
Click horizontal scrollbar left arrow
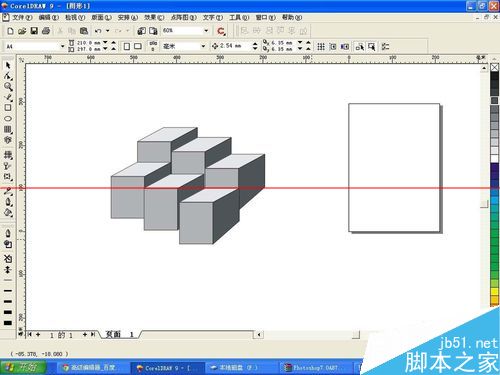[259, 334]
